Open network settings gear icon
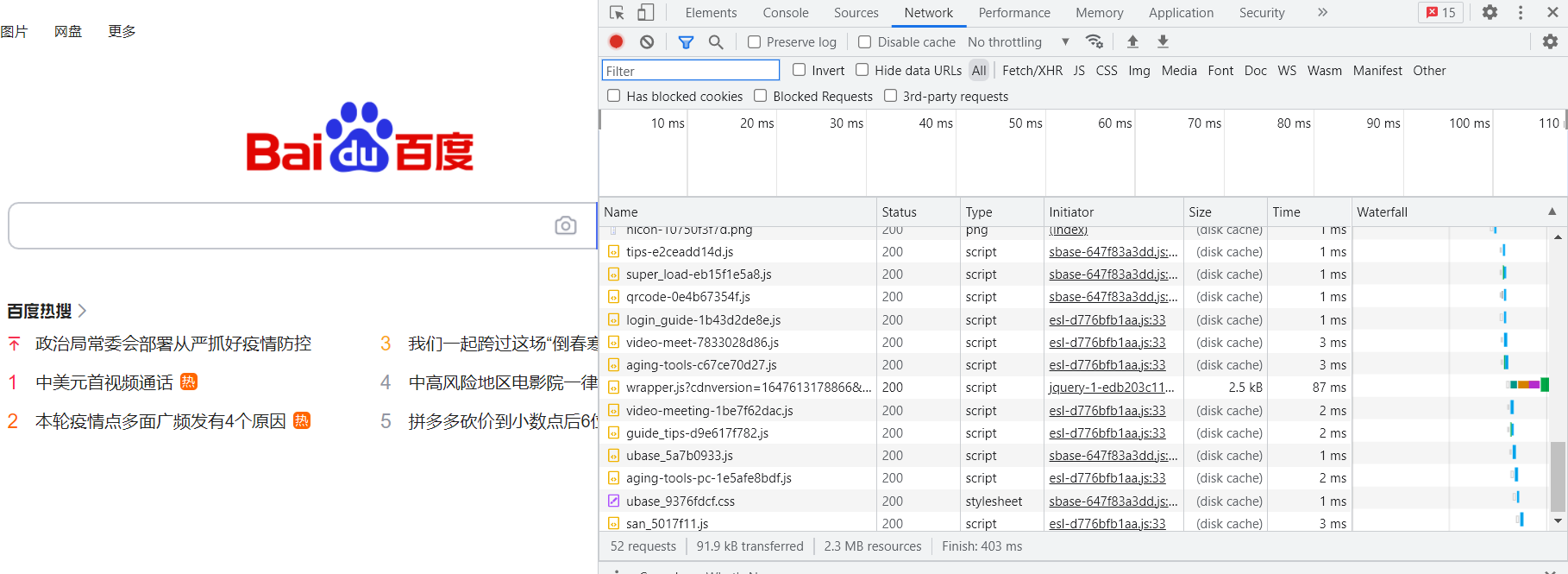This screenshot has height=574, width=1568. coord(1550,41)
